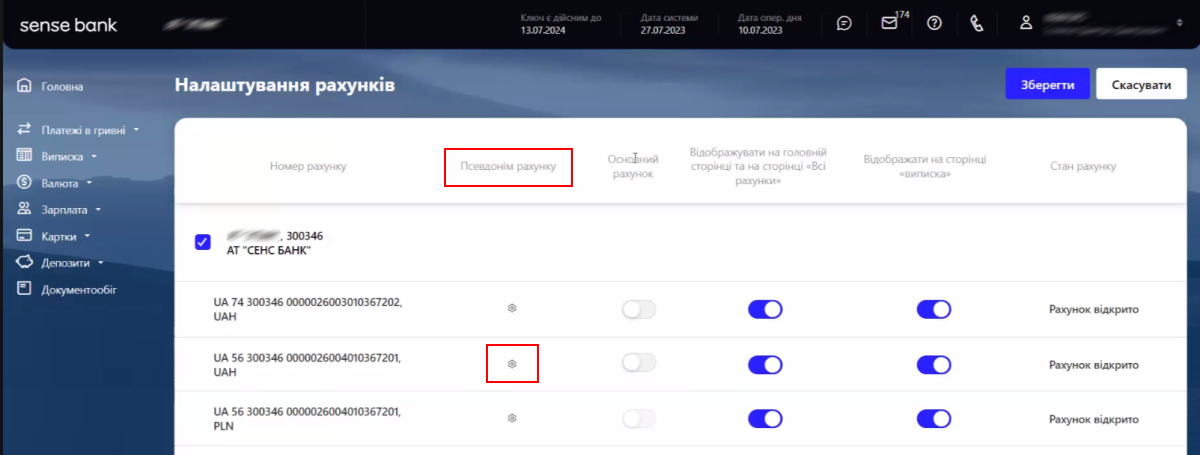Viewport: 1200px width, 455px height.
Task: Open the chat messages icon in header
Action: pos(844,23)
